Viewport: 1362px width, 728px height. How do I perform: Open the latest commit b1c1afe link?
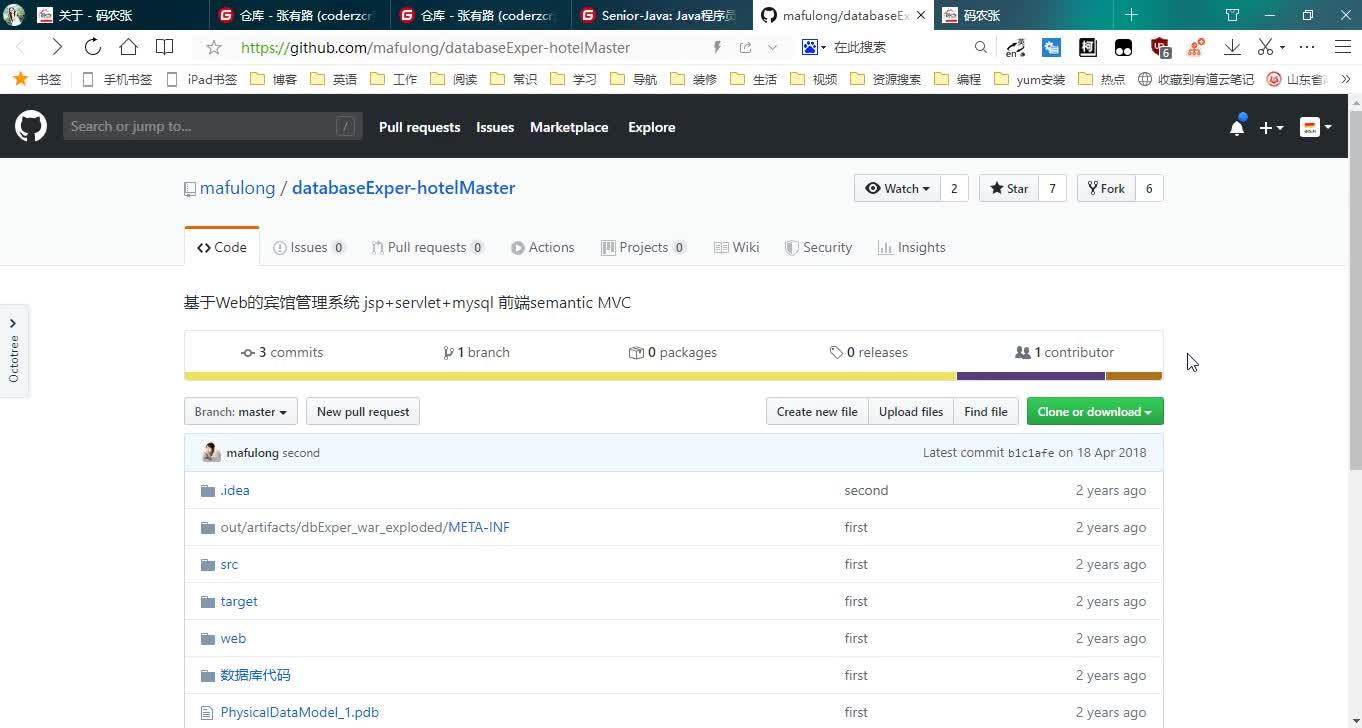pos(1031,453)
